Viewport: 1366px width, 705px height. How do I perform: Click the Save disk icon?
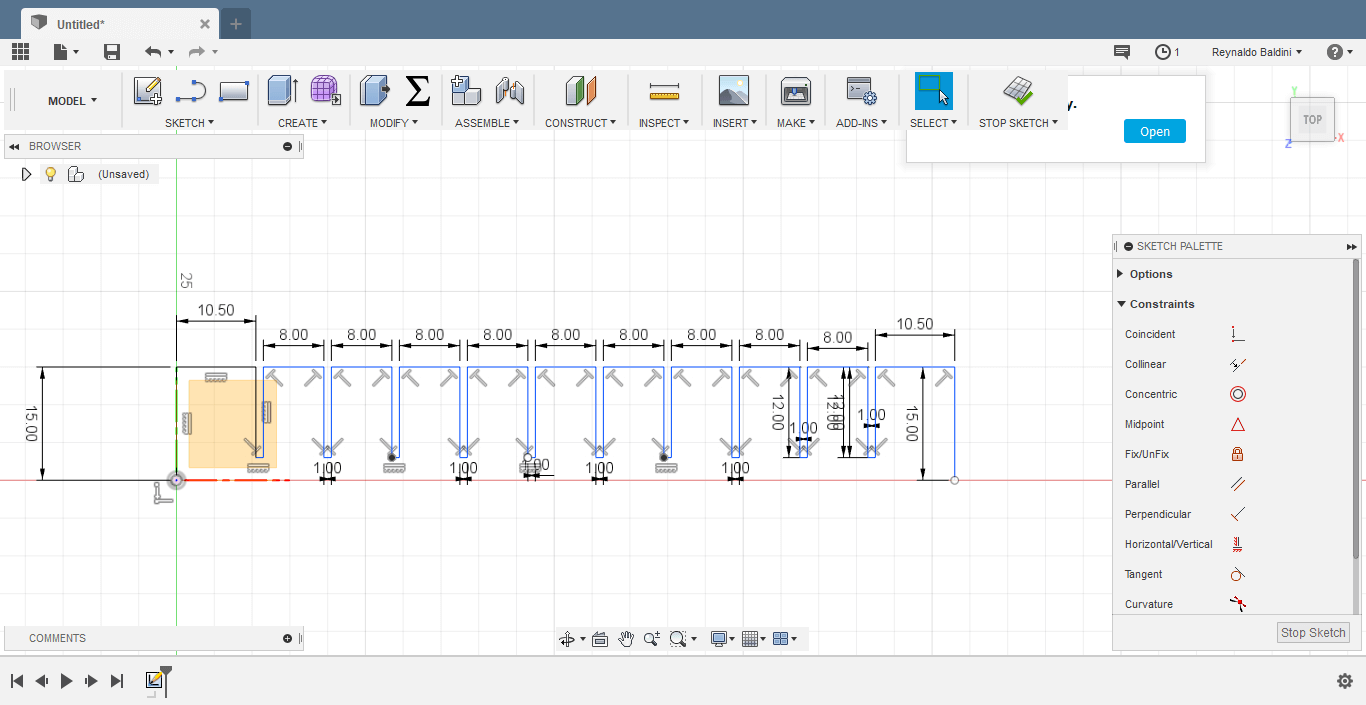point(112,52)
